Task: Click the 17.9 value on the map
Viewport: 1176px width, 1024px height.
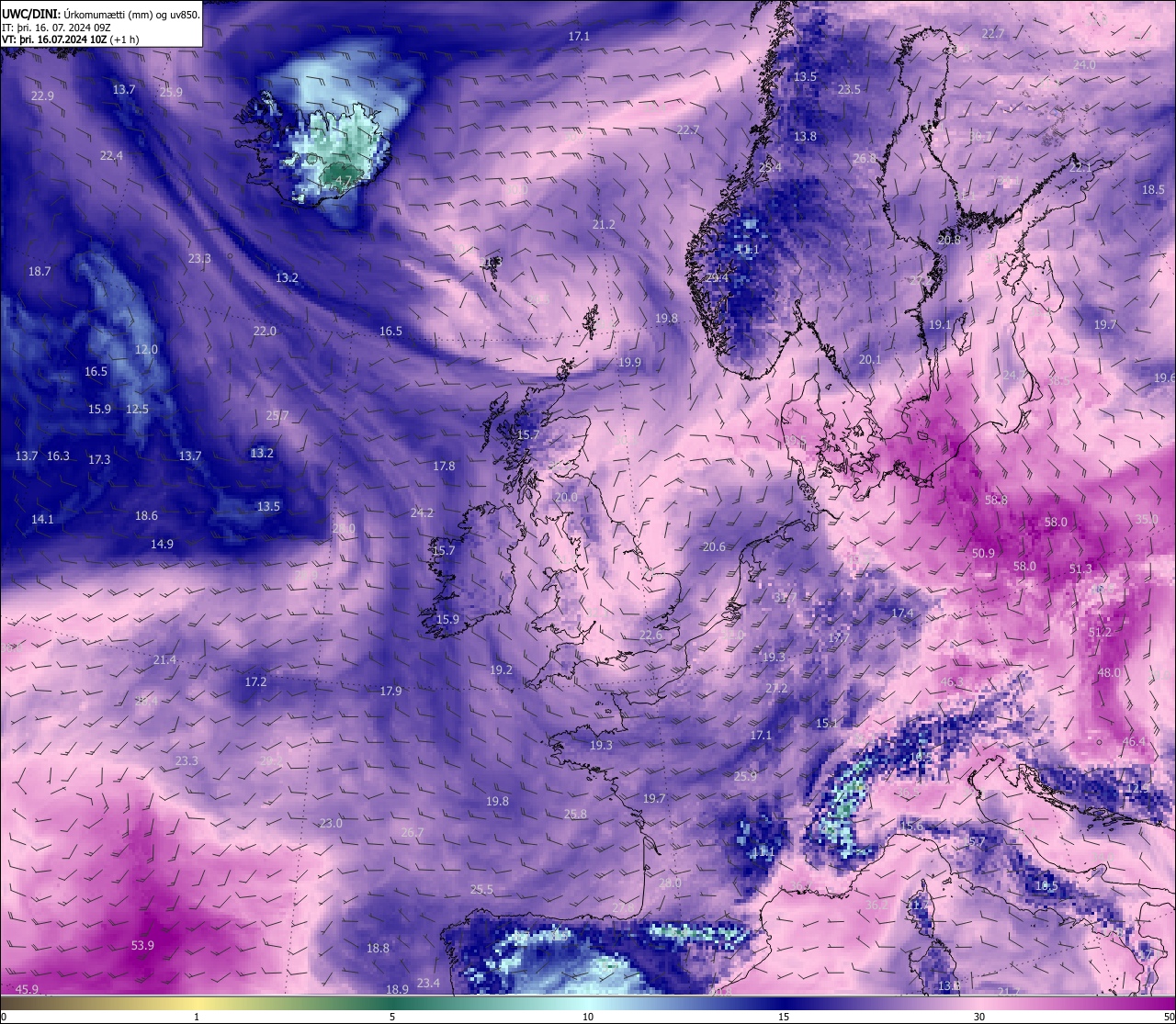Action: 390,691
